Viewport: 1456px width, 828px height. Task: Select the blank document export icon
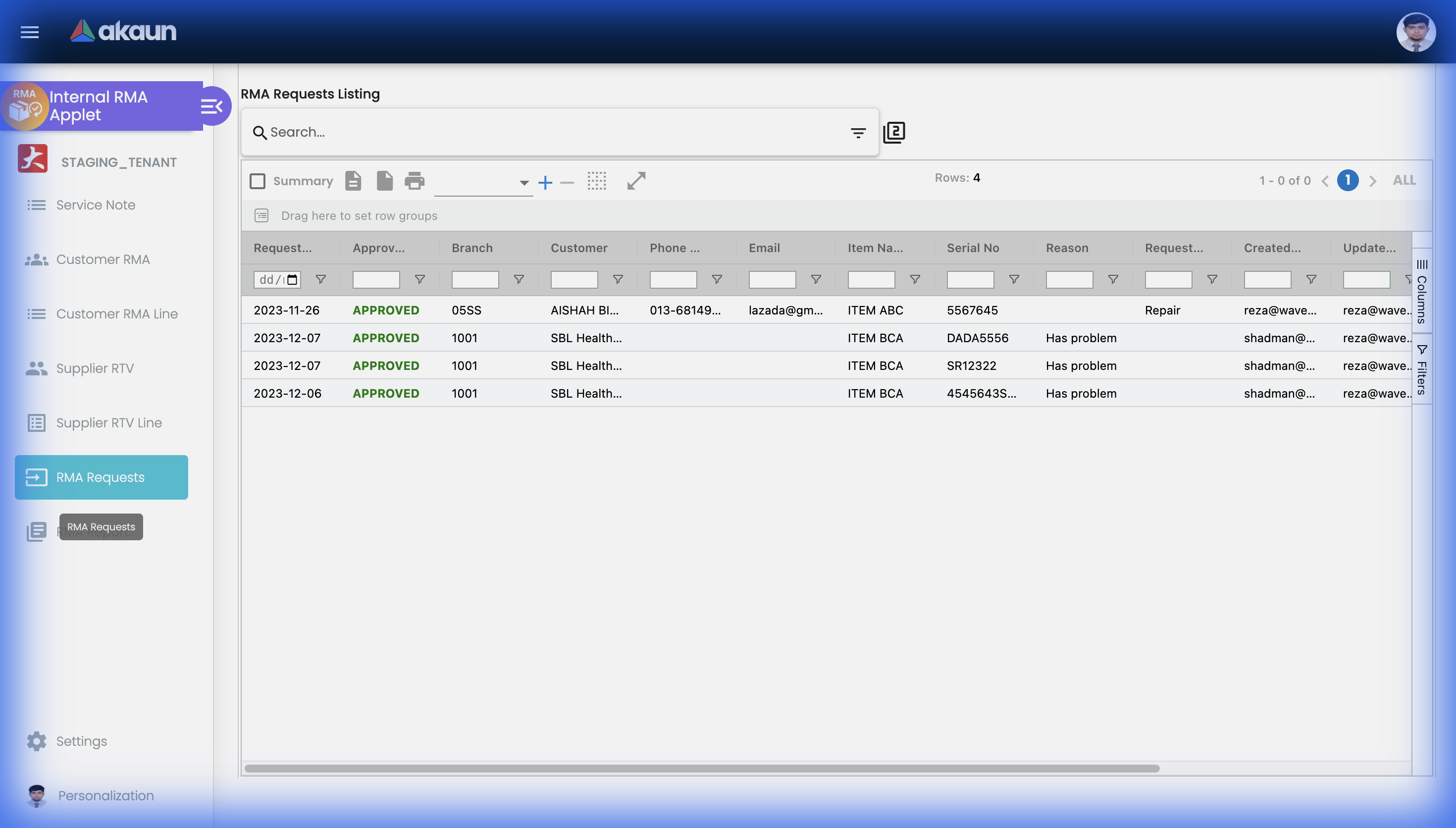[384, 180]
